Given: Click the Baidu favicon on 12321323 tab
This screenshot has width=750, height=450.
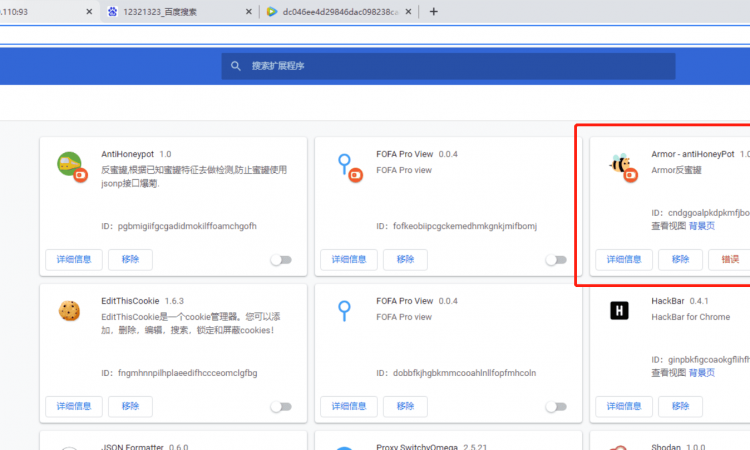Looking at the screenshot, I should click(x=112, y=11).
